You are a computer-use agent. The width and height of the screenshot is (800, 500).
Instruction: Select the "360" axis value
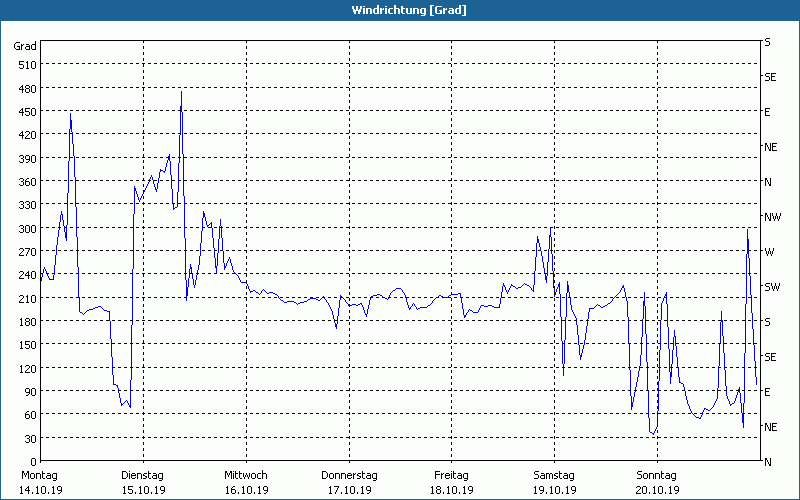[x=27, y=182]
